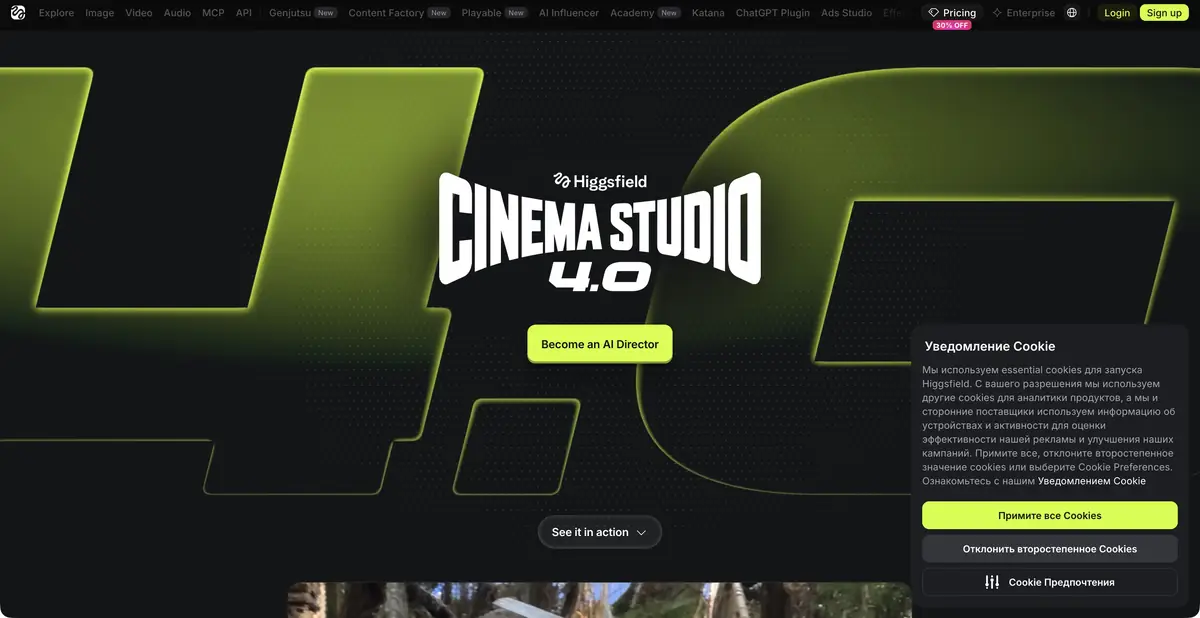This screenshot has width=1200, height=618.
Task: Open the Image menu
Action: pyautogui.click(x=99, y=13)
